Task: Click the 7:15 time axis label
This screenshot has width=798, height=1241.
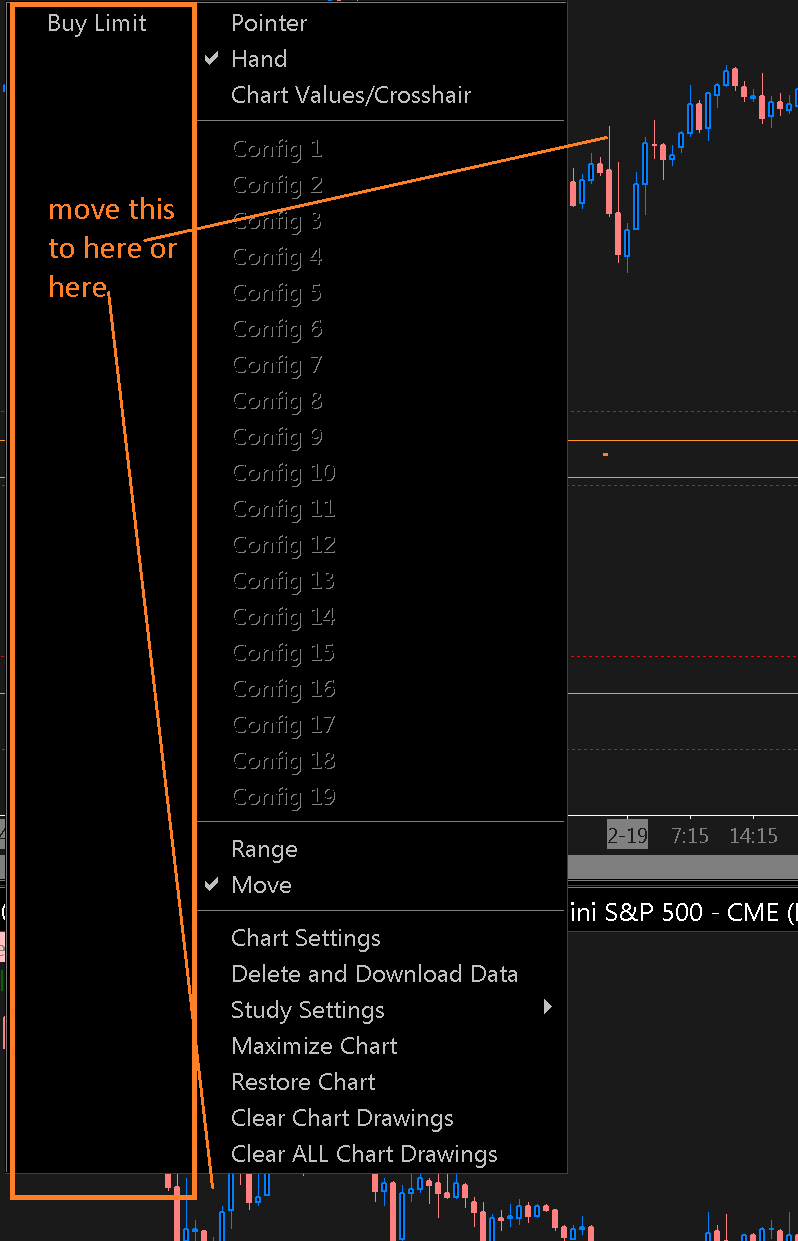Action: [690, 835]
